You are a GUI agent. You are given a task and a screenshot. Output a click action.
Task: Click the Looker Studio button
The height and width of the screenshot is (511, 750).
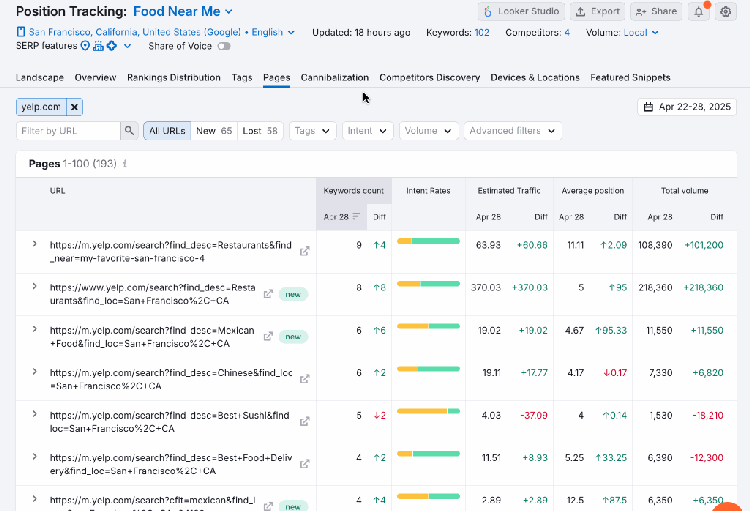pos(521,11)
